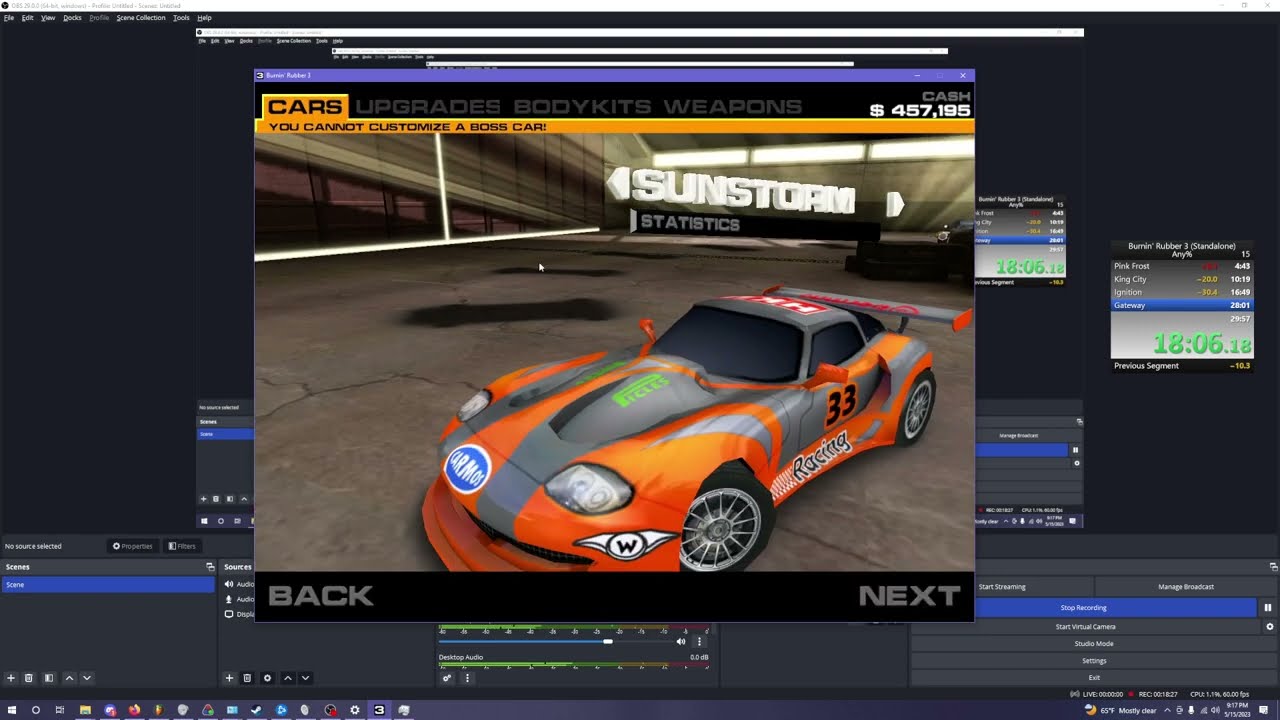The width and height of the screenshot is (1280, 720).
Task: Pop out the Scenes dock using its header icon
Action: [x=210, y=567]
